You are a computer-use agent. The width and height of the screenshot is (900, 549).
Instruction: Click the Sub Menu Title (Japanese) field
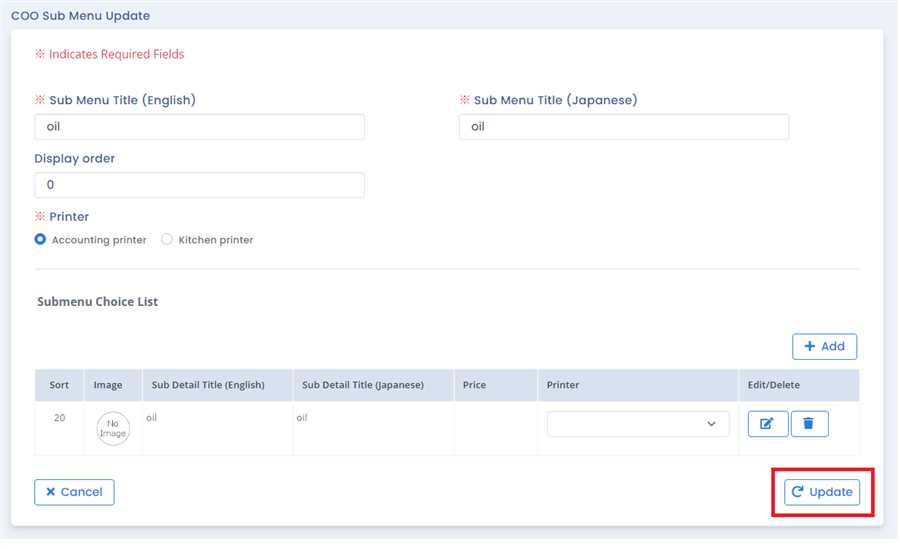(x=623, y=127)
